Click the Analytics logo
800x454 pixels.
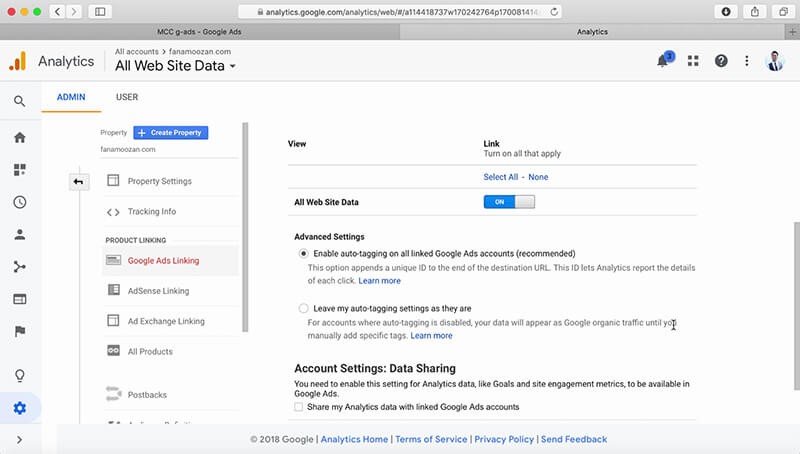pos(17,61)
